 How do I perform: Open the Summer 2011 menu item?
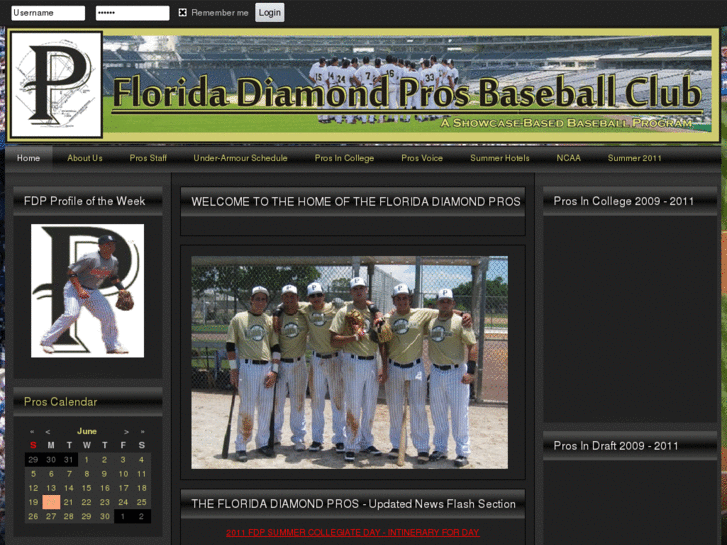coord(634,158)
